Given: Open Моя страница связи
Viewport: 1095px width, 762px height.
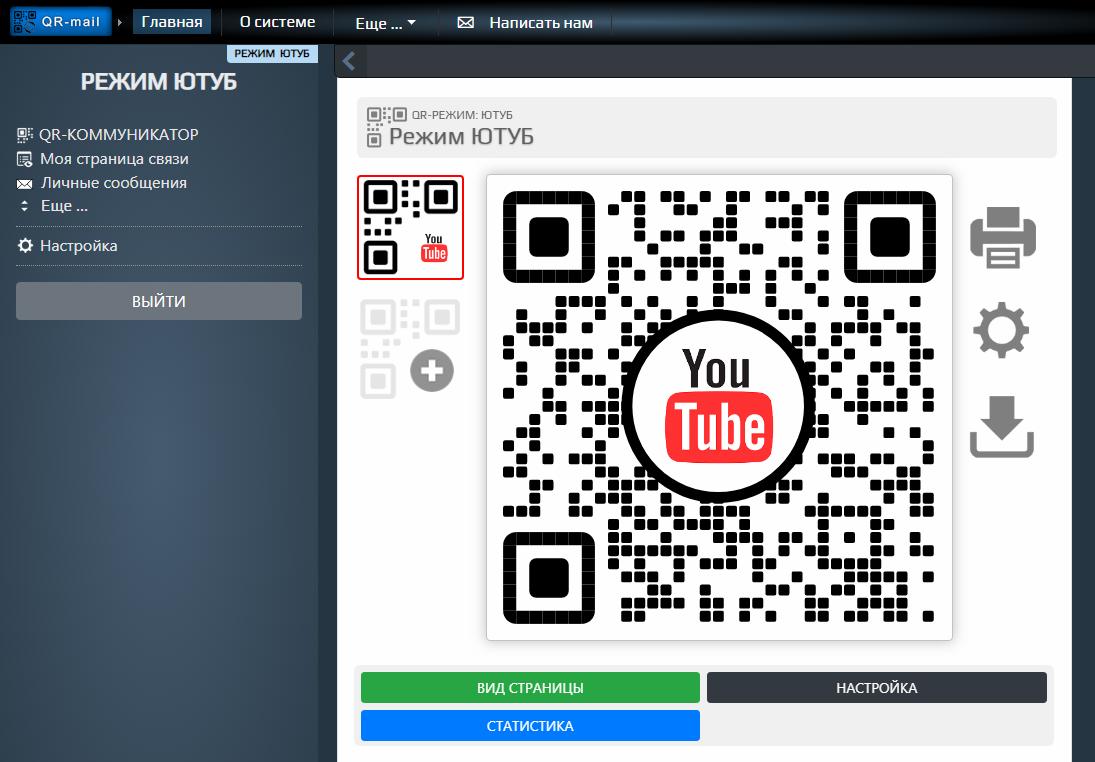Looking at the screenshot, I should 114,159.
